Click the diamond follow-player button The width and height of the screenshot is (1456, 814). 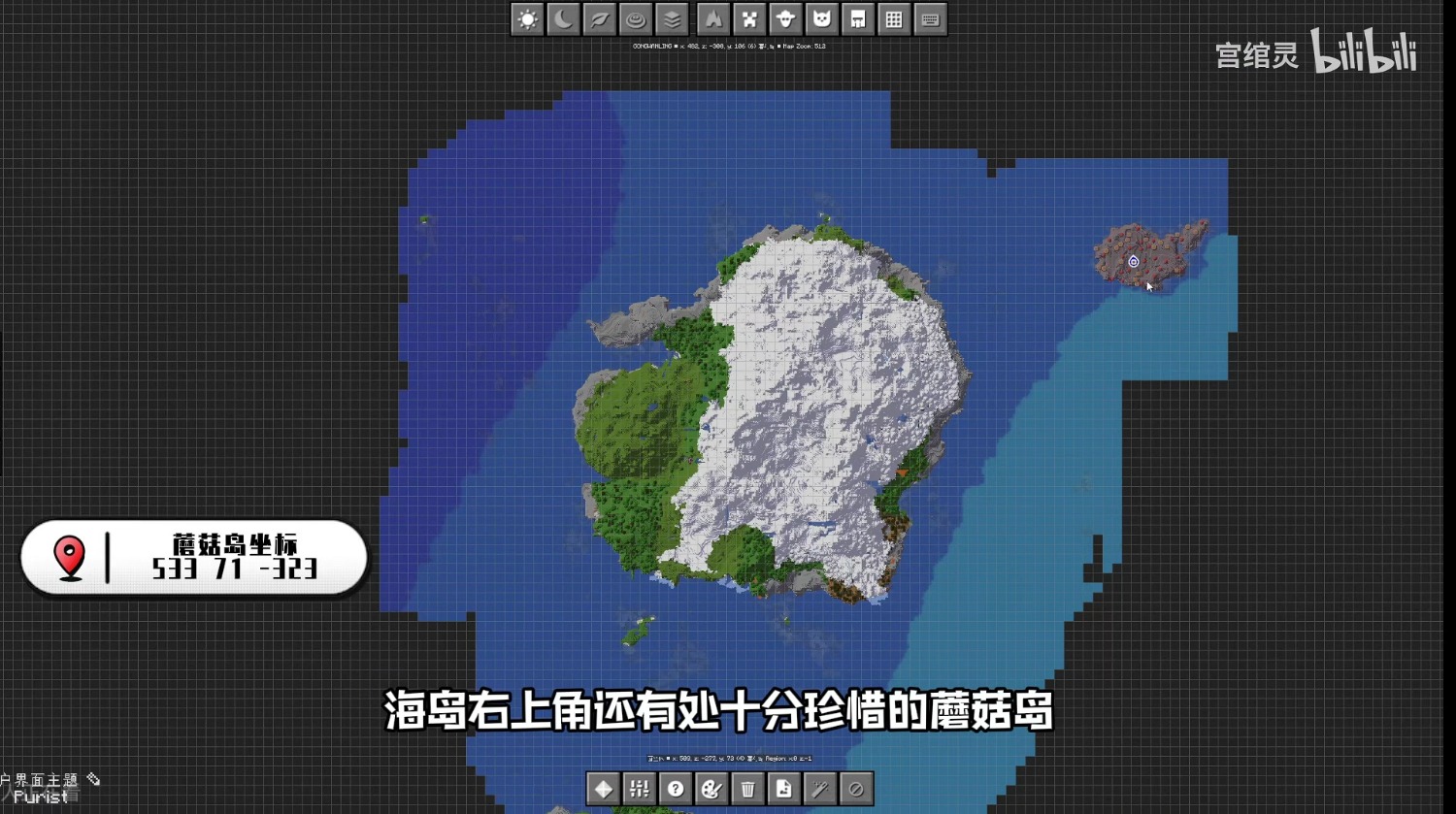click(604, 789)
